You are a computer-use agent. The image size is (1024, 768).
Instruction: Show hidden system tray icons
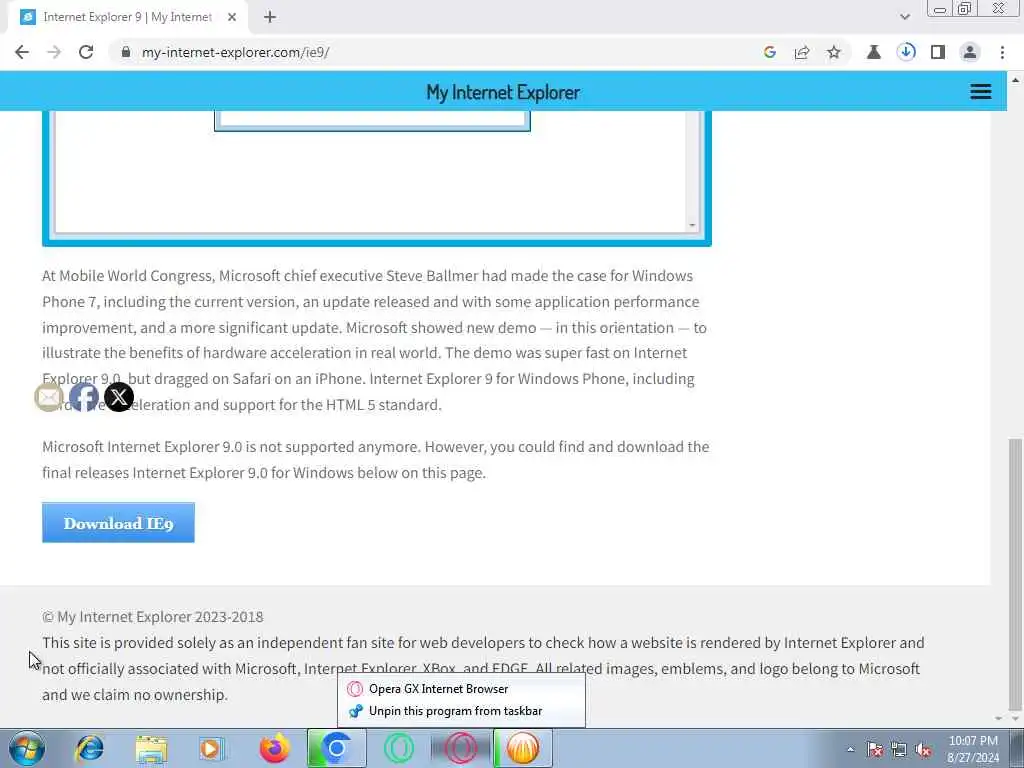(850, 749)
